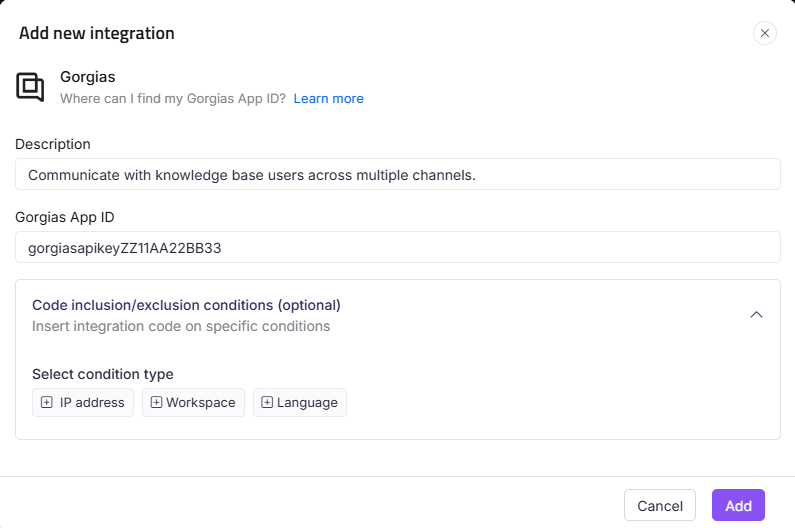Screen dimensions: 795x528
Task: Click the purple Add button
Action: click(x=738, y=505)
